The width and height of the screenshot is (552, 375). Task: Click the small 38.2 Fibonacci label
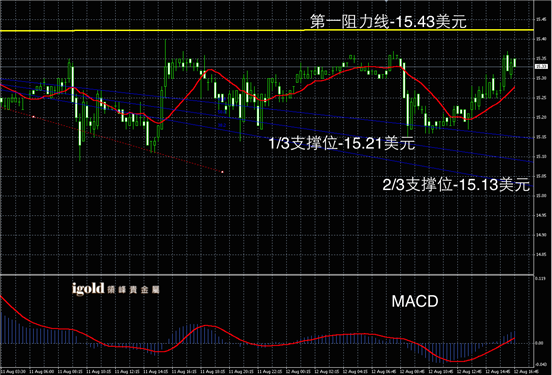pos(222,125)
